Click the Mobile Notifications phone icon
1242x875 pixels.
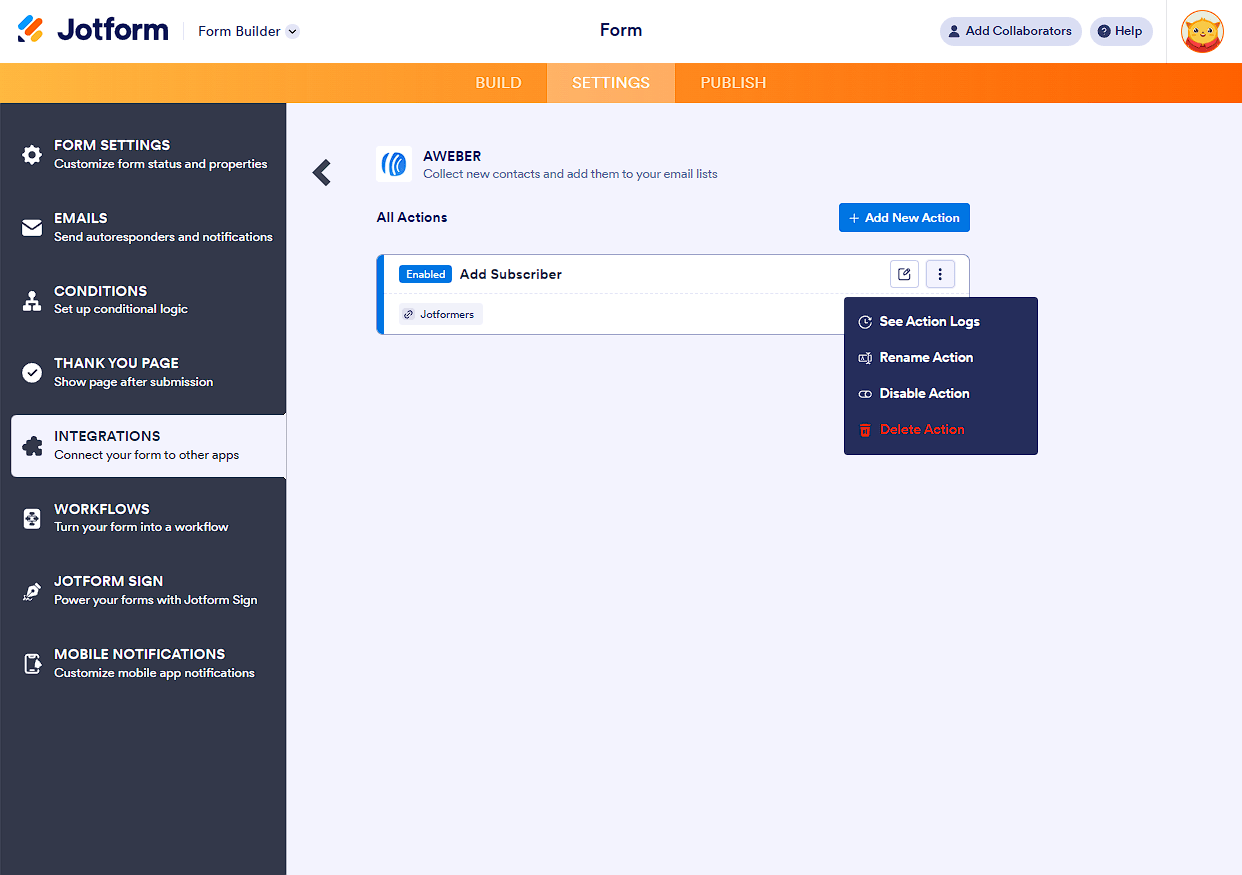point(32,664)
